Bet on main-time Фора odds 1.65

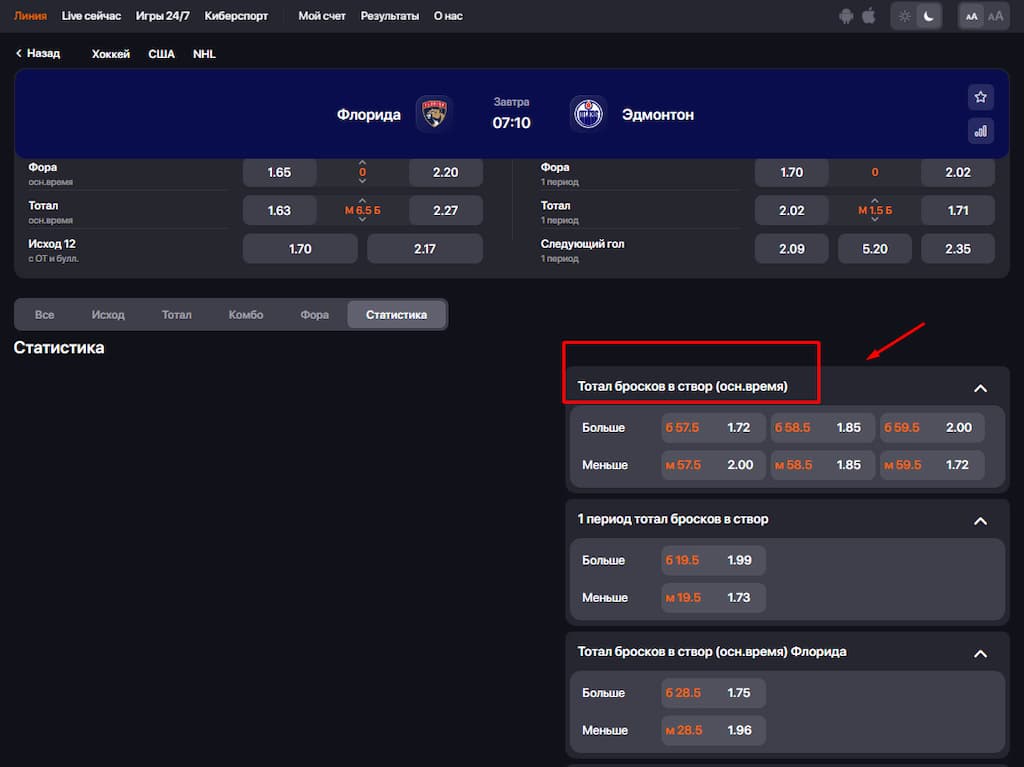coord(280,172)
